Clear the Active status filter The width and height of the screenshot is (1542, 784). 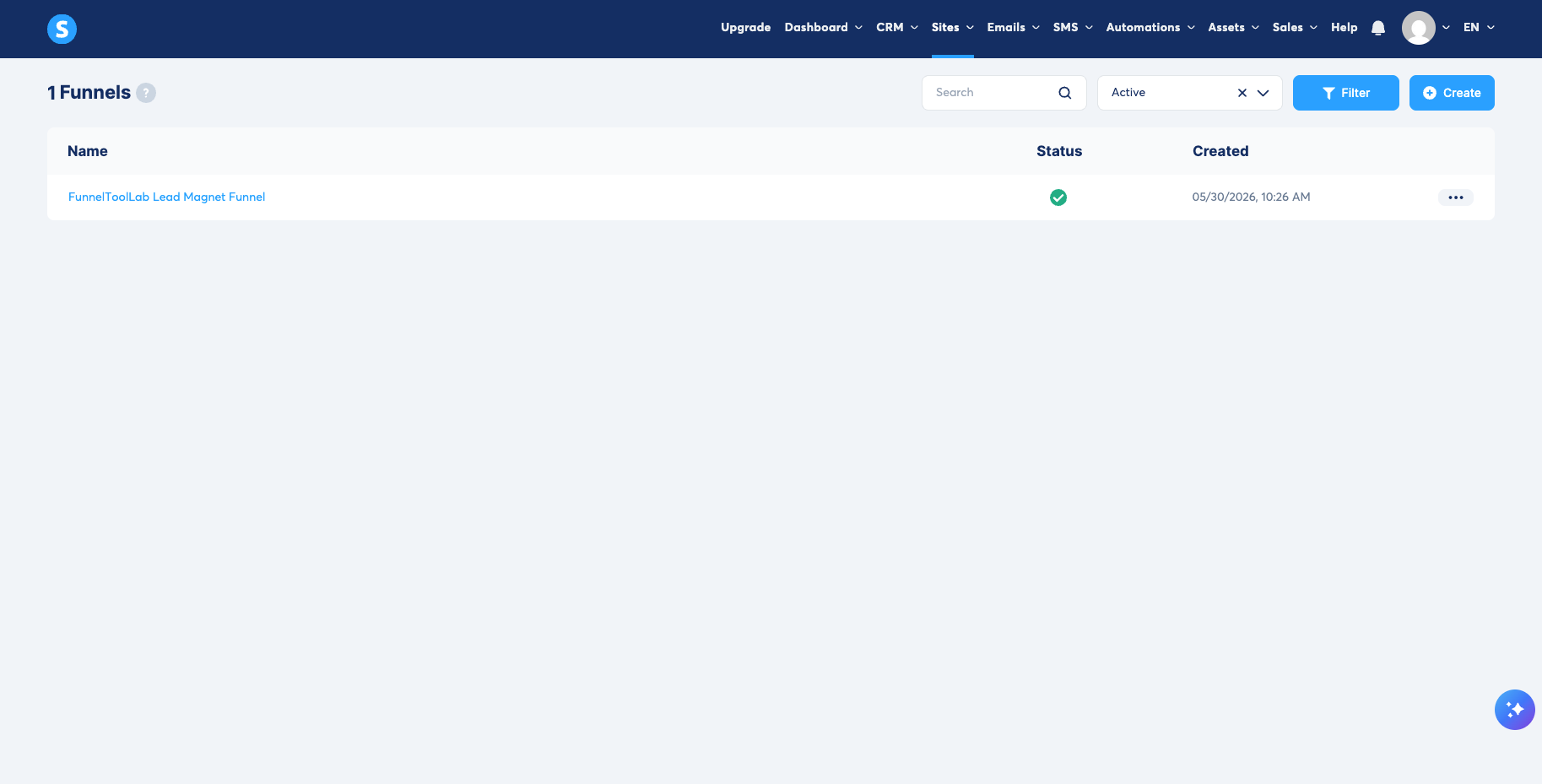(1242, 93)
